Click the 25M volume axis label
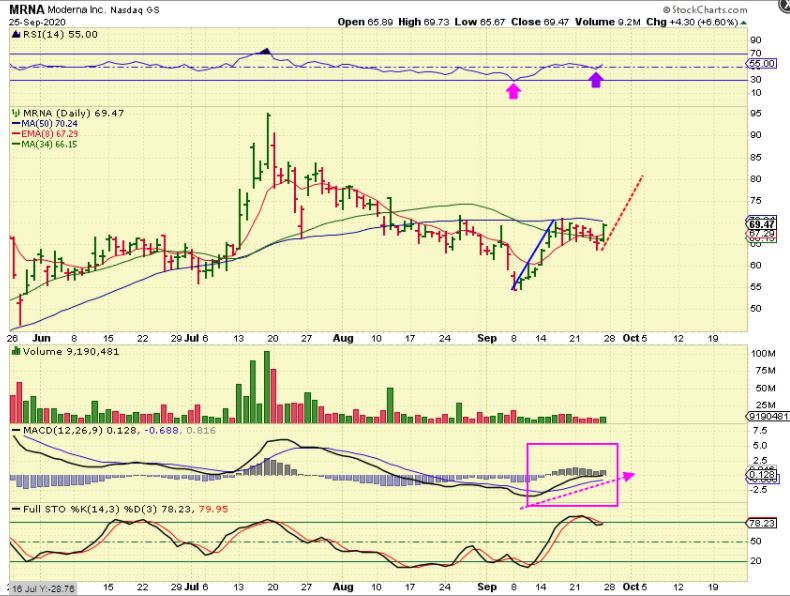 pyautogui.click(x=765, y=405)
